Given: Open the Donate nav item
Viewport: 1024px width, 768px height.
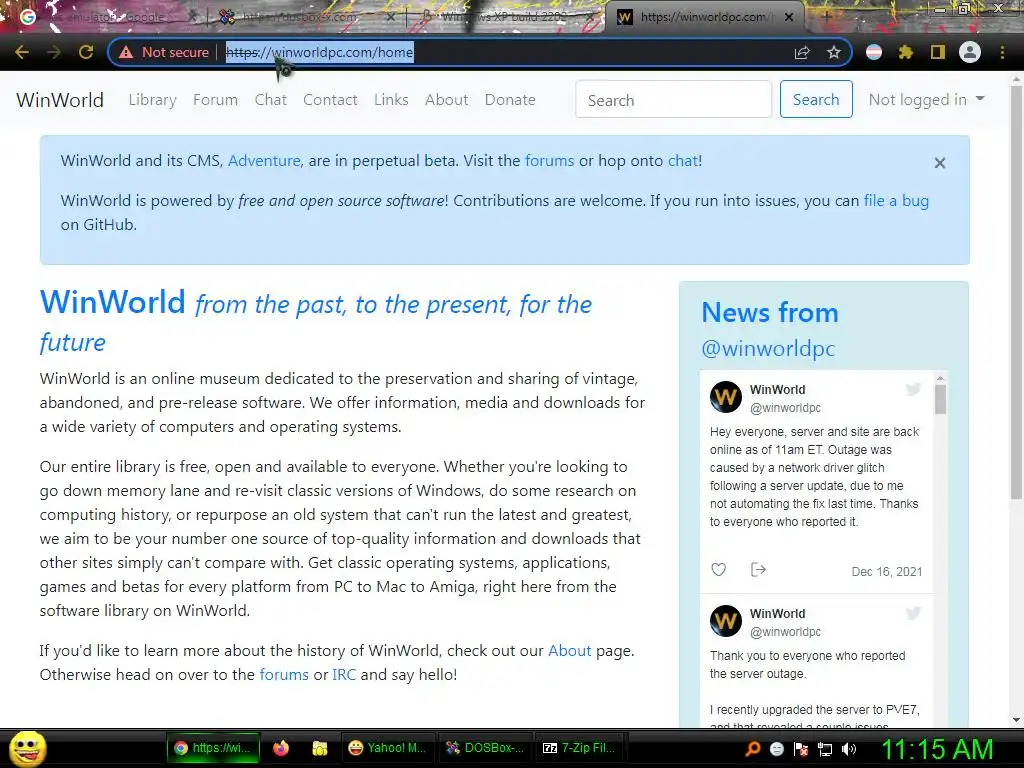Looking at the screenshot, I should pos(510,99).
